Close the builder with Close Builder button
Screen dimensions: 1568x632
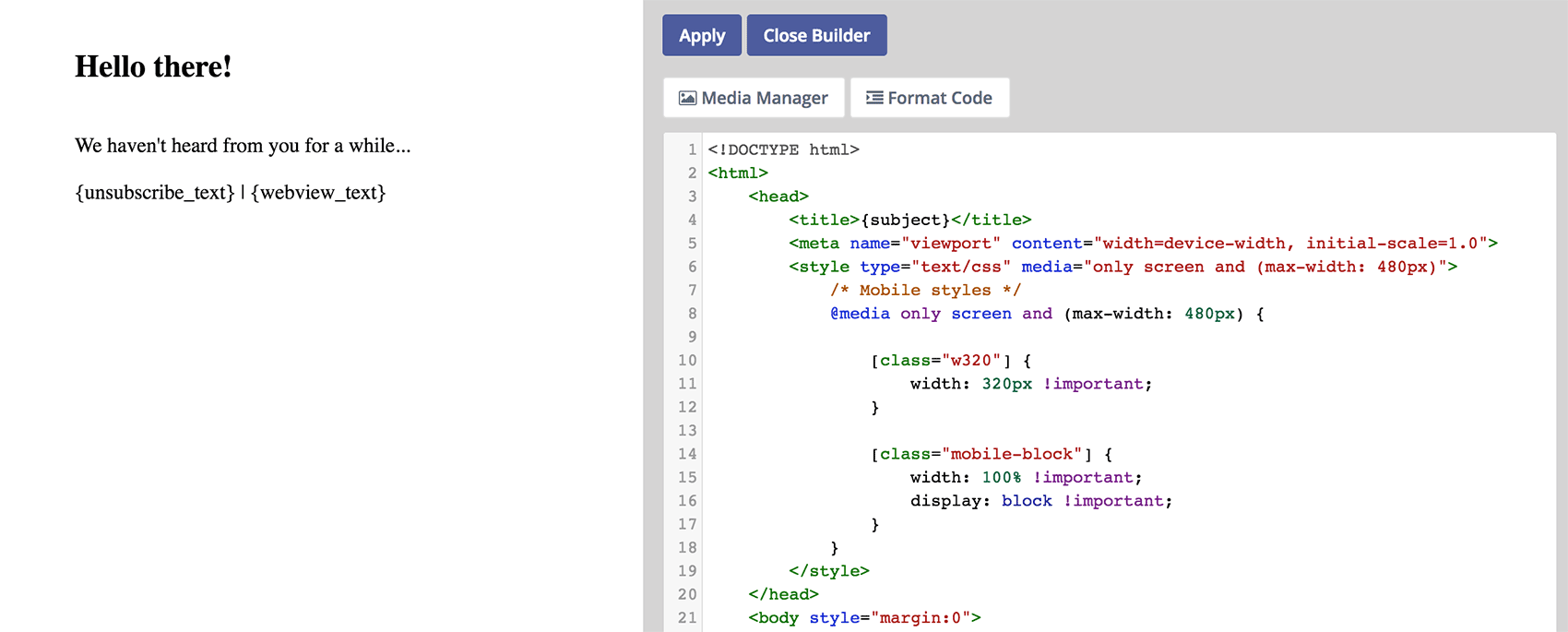(x=816, y=35)
